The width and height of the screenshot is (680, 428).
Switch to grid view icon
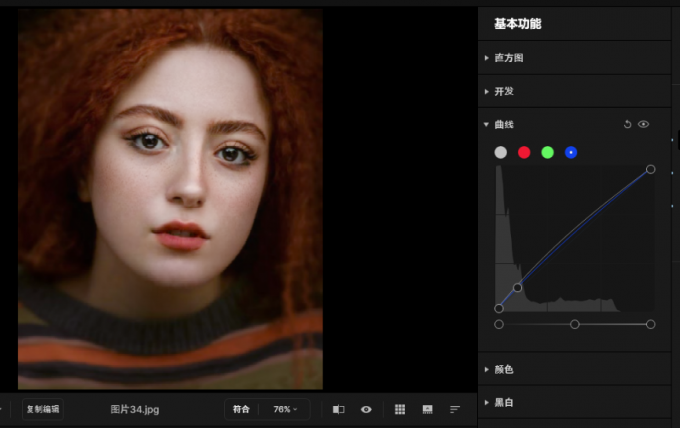click(x=400, y=409)
